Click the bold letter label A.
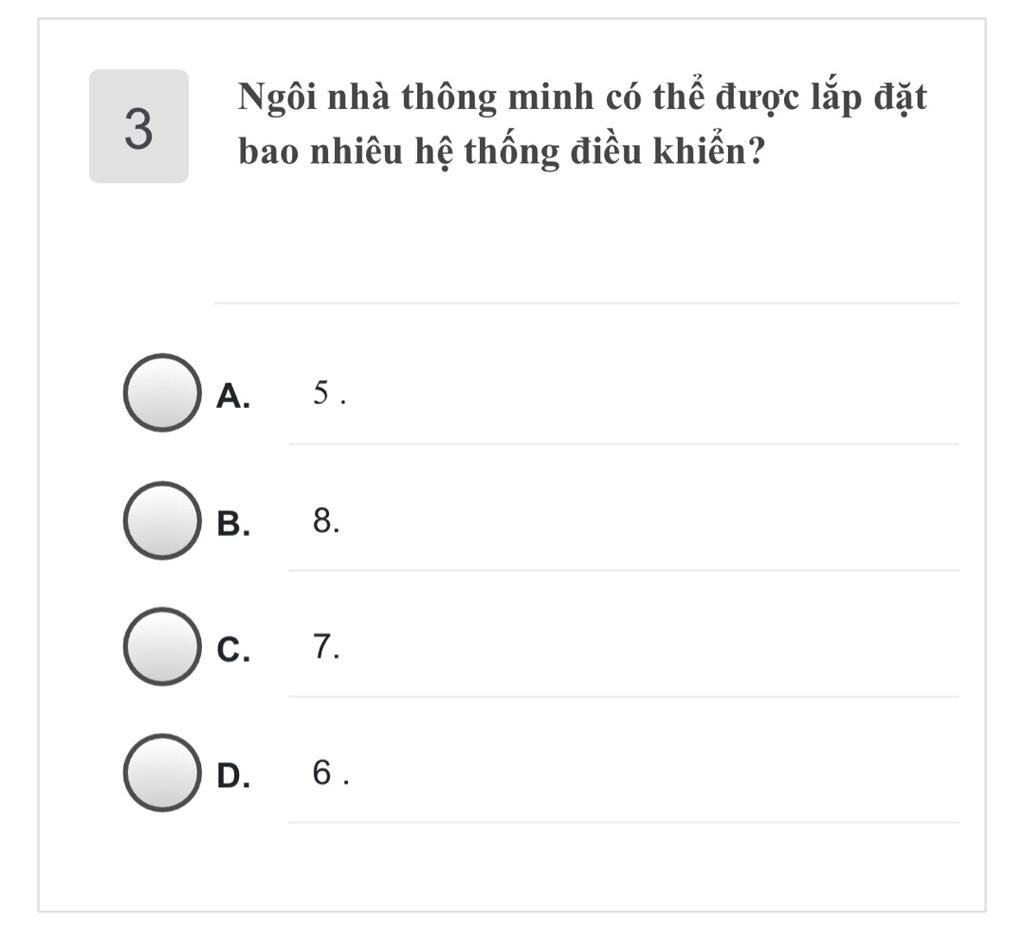This screenshot has height=940, width=1024. click(233, 396)
